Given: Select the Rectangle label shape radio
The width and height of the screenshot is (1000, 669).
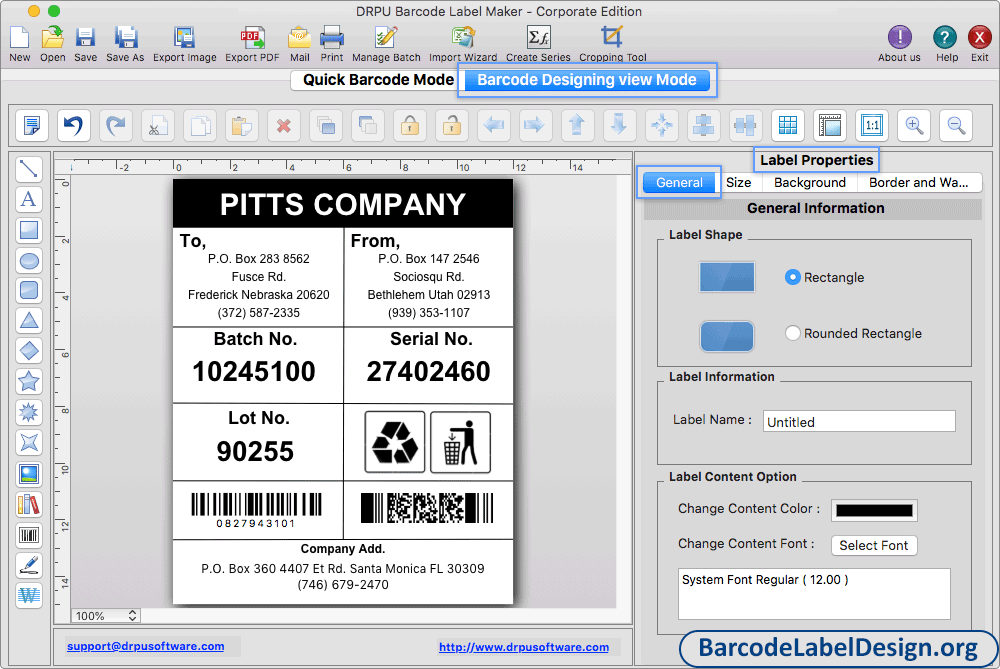Looking at the screenshot, I should (792, 277).
